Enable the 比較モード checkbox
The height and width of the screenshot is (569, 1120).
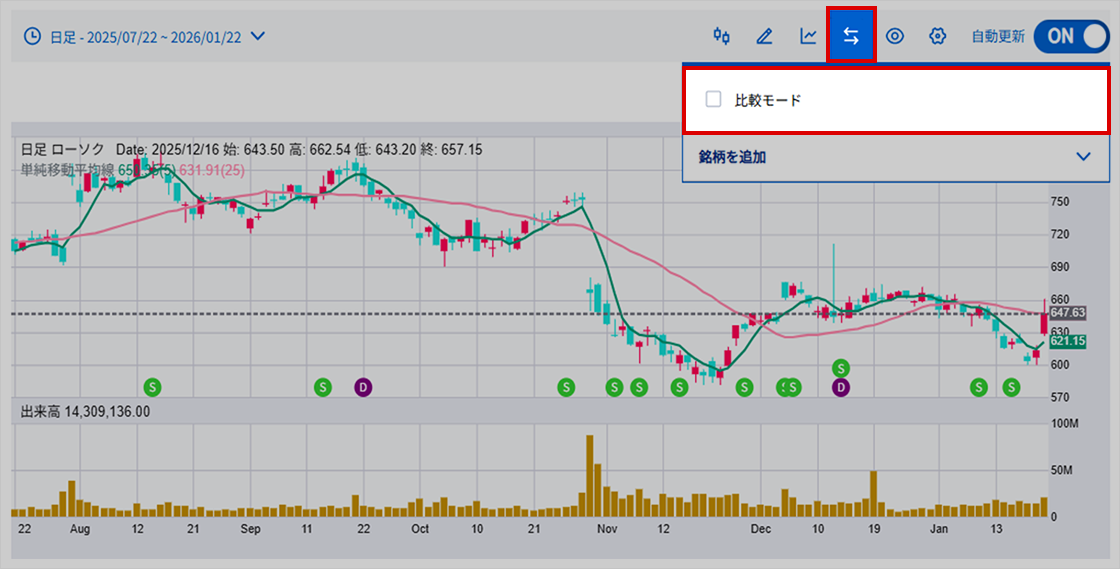point(713,100)
